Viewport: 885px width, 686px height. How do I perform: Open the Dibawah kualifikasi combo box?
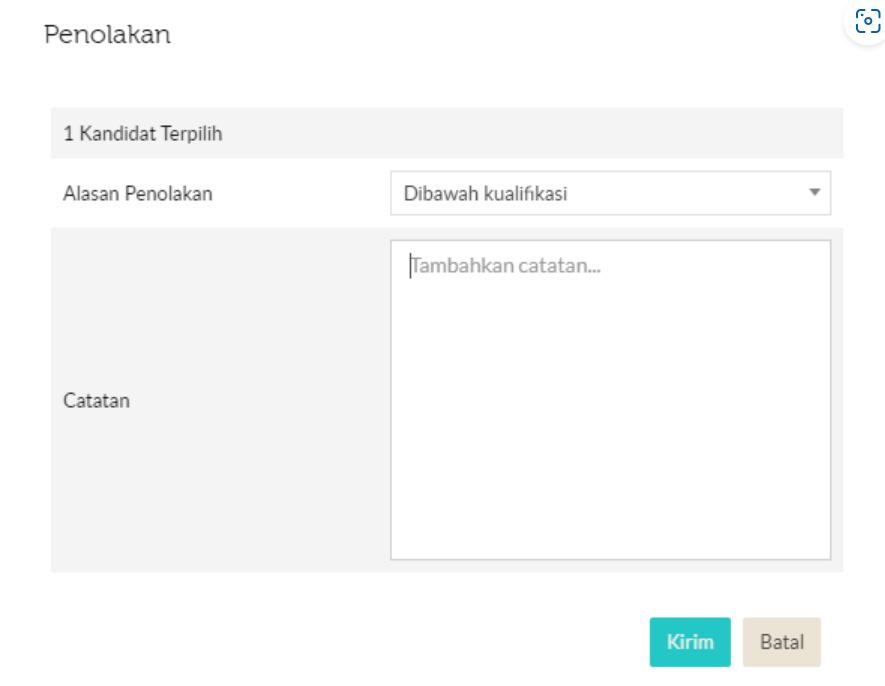pos(610,193)
